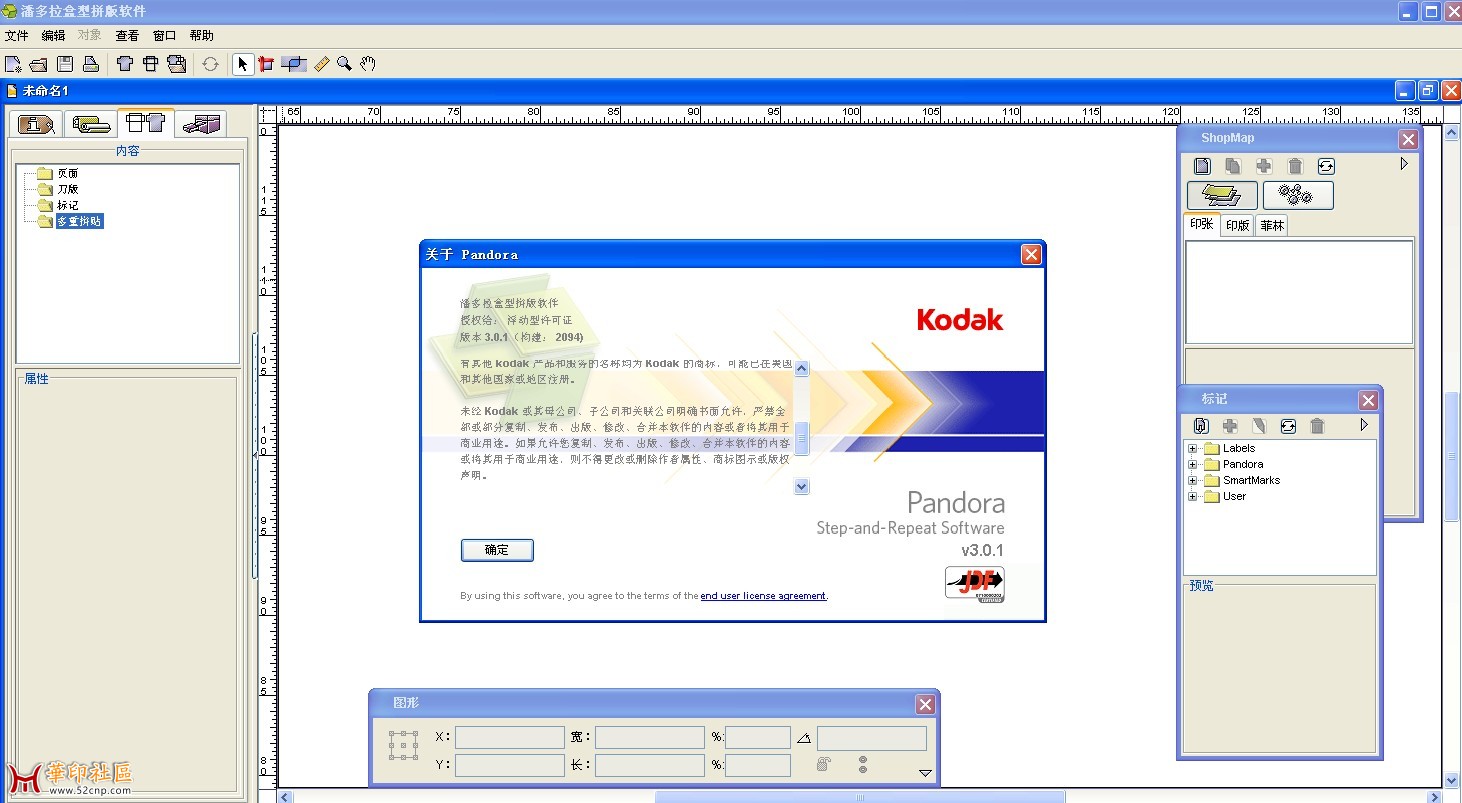This screenshot has width=1462, height=803.
Task: Expand the Labels folder node
Action: [x=1192, y=448]
